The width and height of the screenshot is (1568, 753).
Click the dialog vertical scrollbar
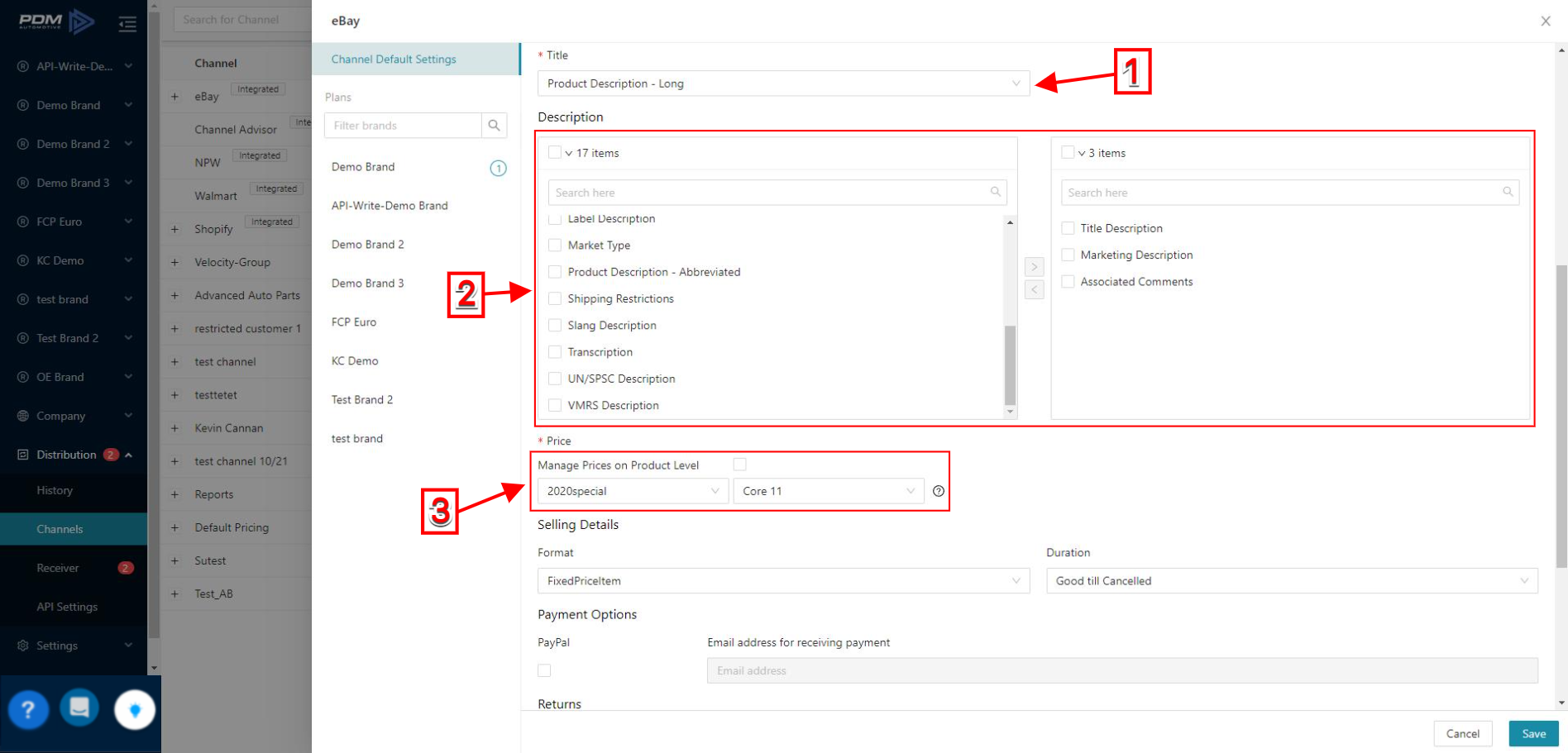[x=1561, y=416]
